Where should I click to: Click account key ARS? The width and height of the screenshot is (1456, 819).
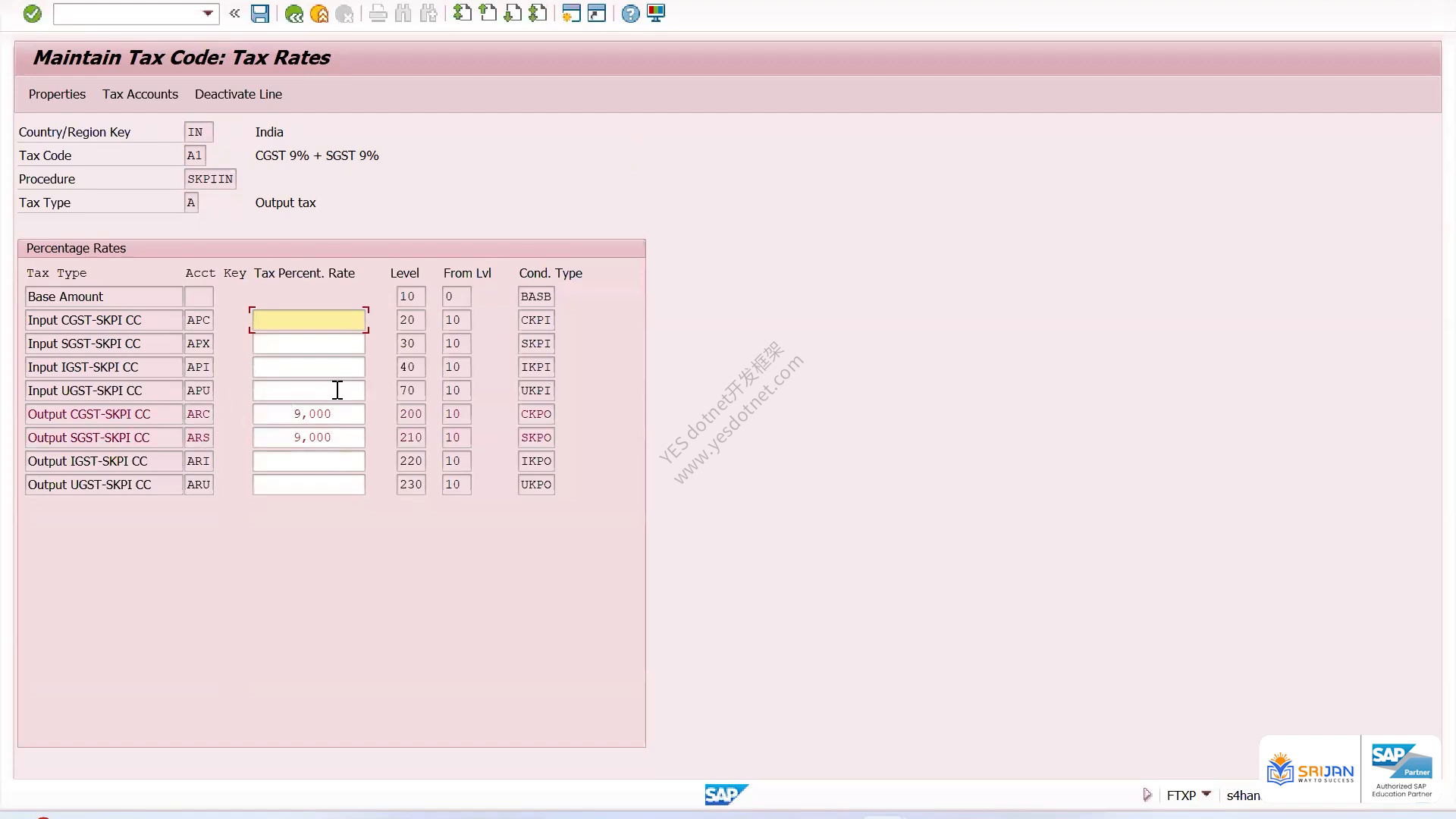pos(199,438)
